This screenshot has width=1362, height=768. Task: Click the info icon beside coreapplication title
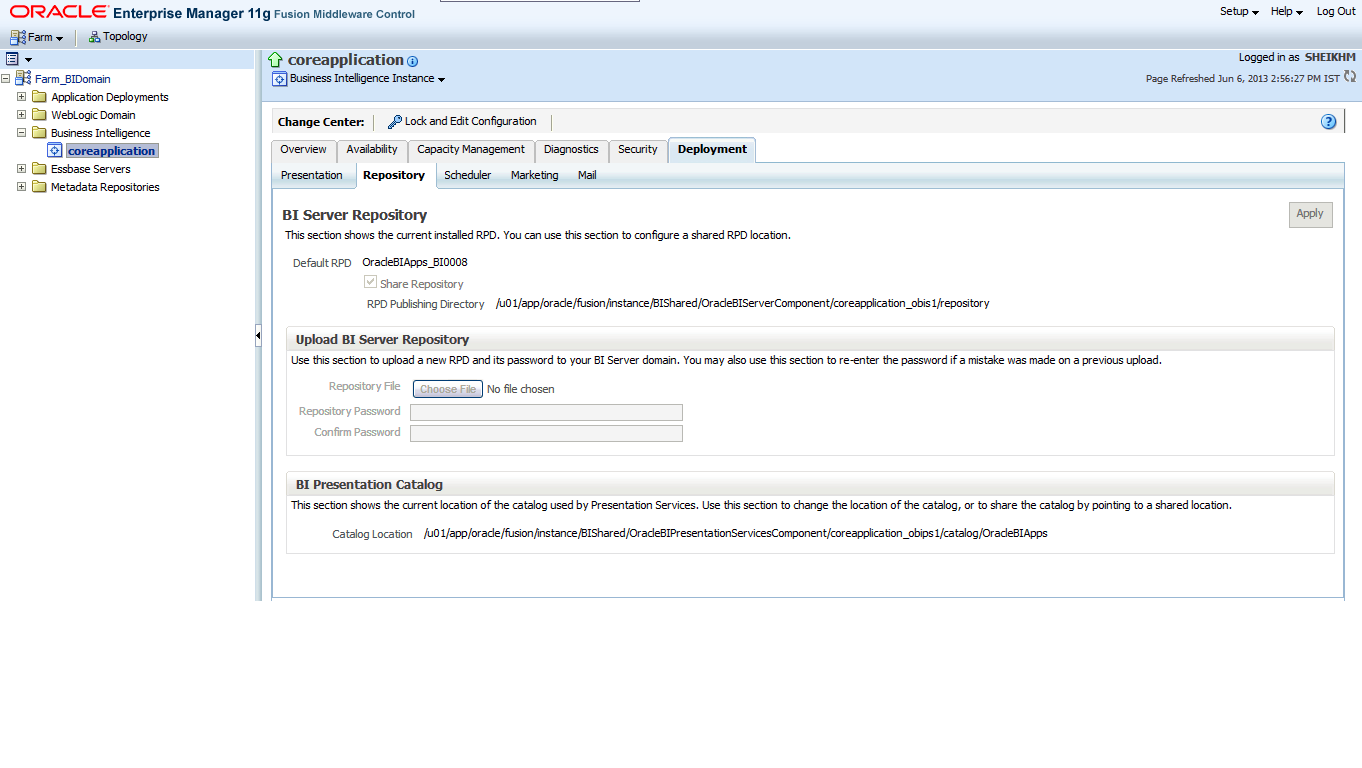coord(412,60)
